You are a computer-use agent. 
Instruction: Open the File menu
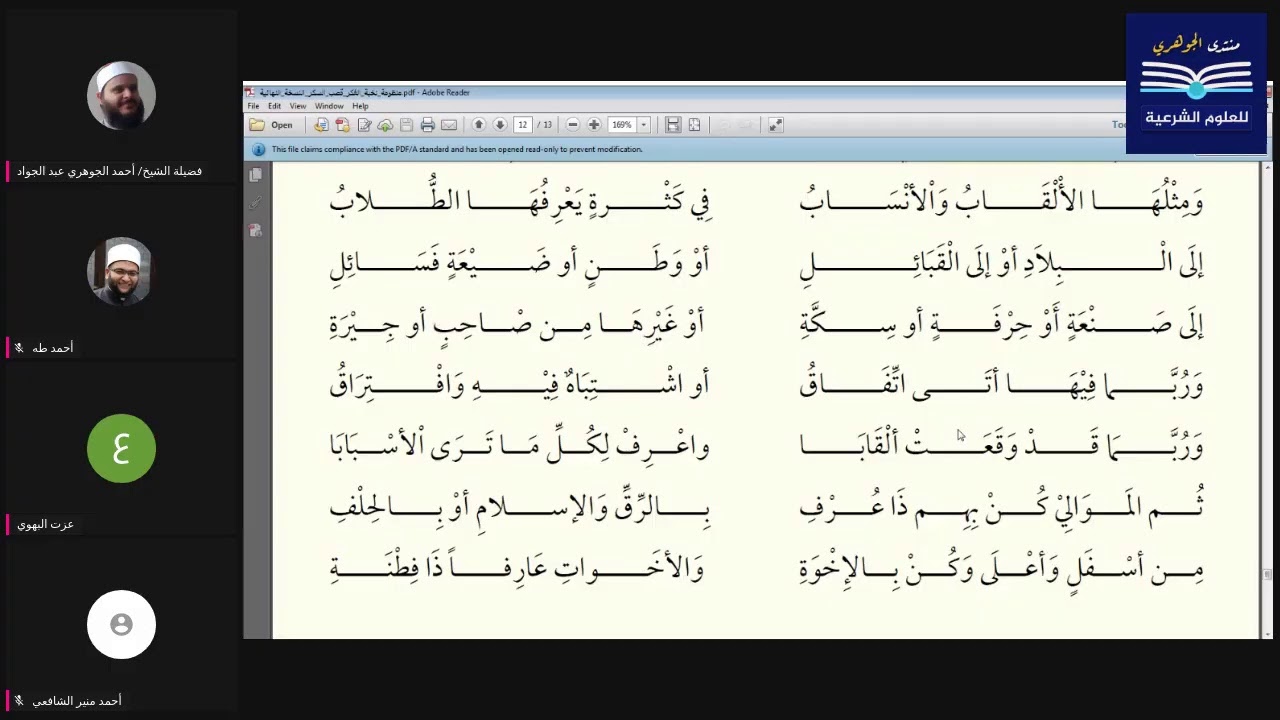[x=253, y=106]
